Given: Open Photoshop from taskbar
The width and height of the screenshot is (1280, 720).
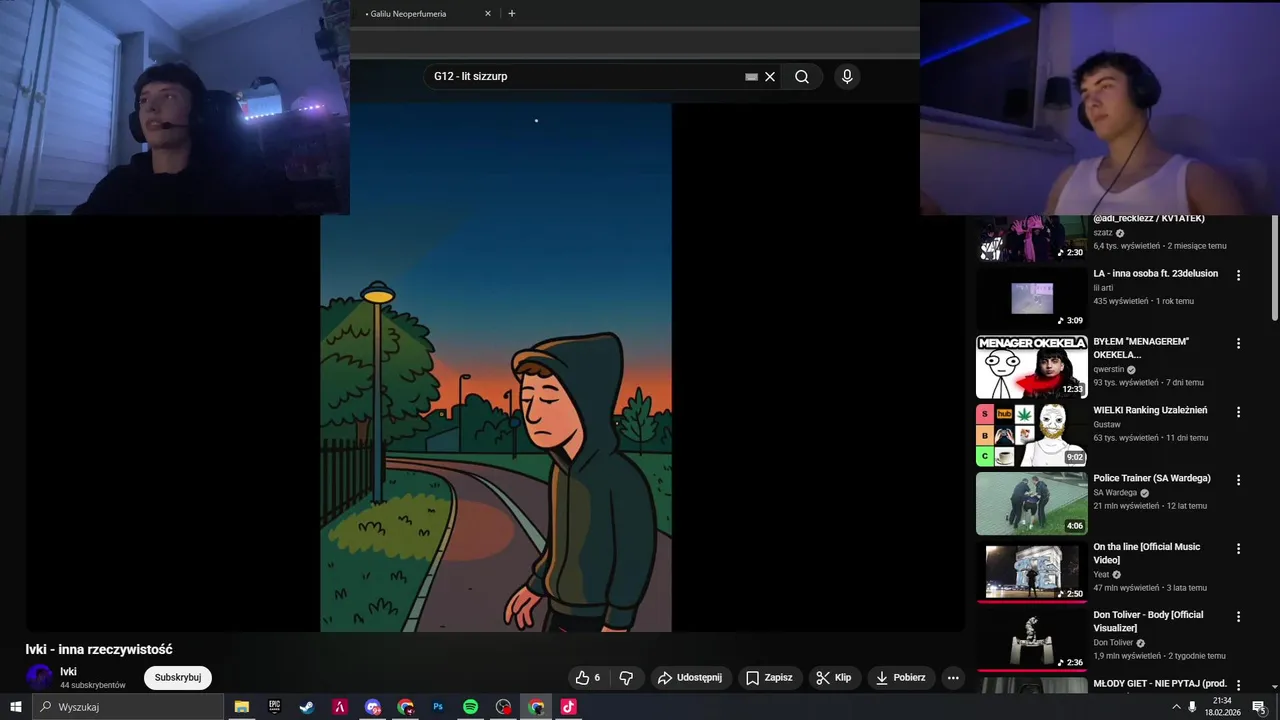Looking at the screenshot, I should (438, 707).
